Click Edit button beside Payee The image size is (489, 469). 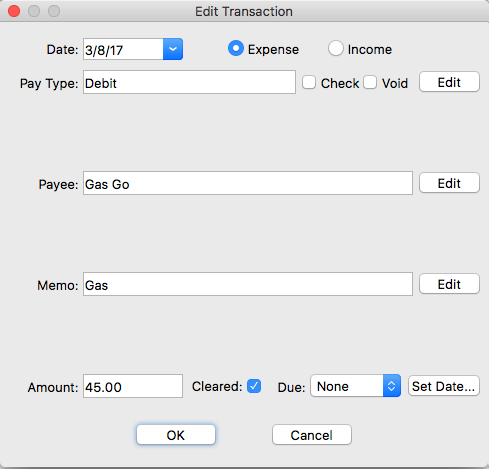[449, 183]
